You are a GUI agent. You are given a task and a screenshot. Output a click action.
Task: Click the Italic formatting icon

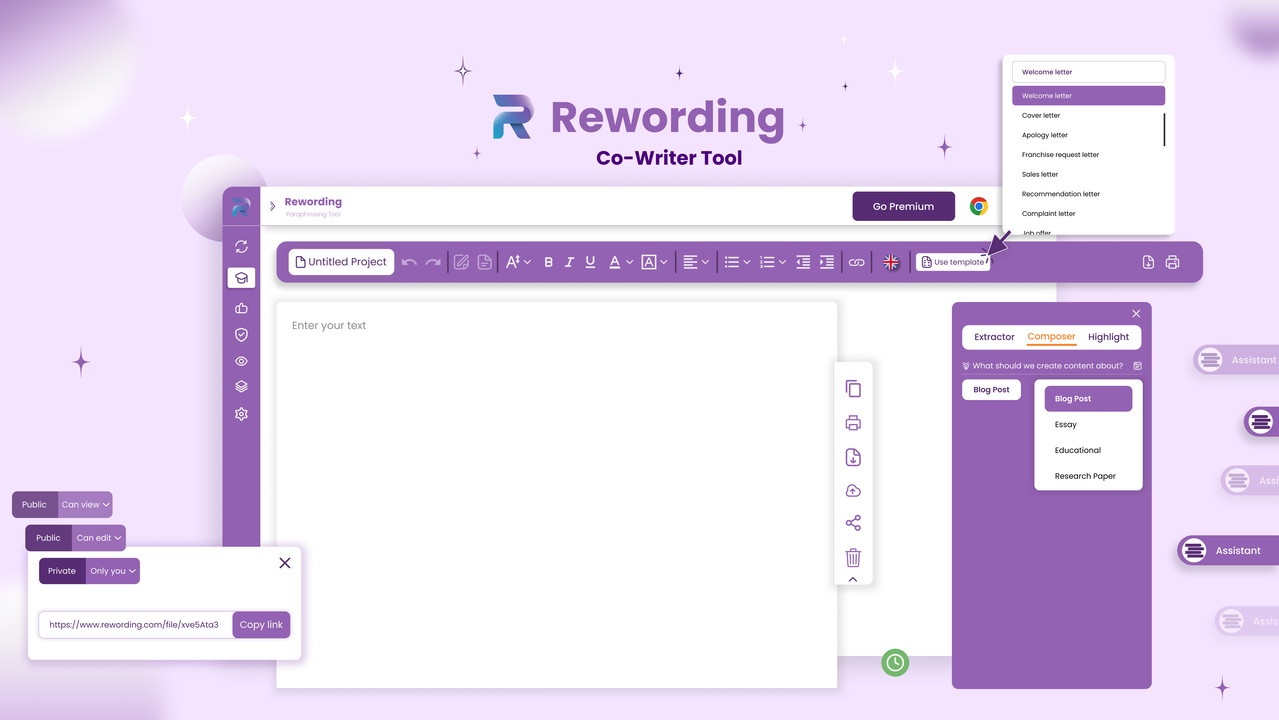(569, 262)
